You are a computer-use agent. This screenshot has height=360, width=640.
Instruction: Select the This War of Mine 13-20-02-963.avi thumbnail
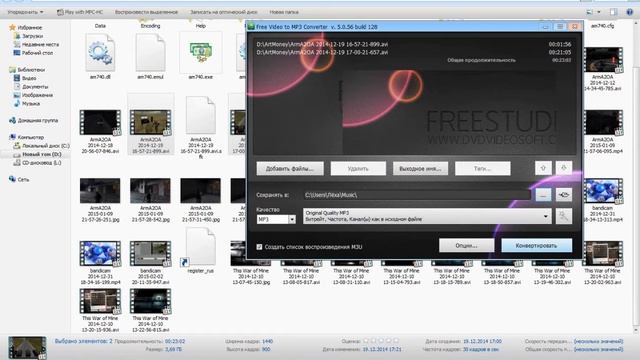pos(602,253)
